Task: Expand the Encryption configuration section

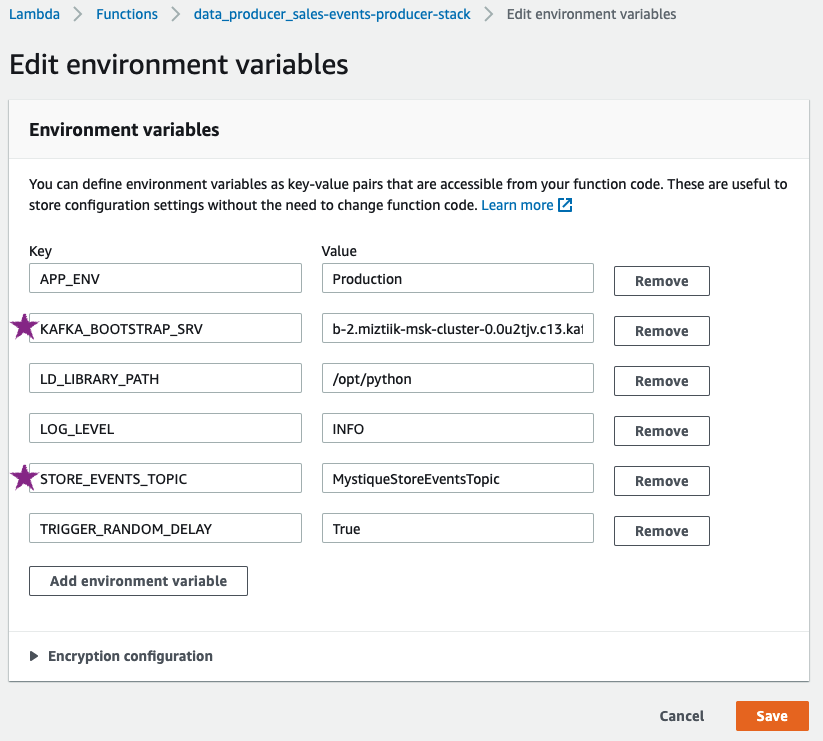Action: coord(34,657)
